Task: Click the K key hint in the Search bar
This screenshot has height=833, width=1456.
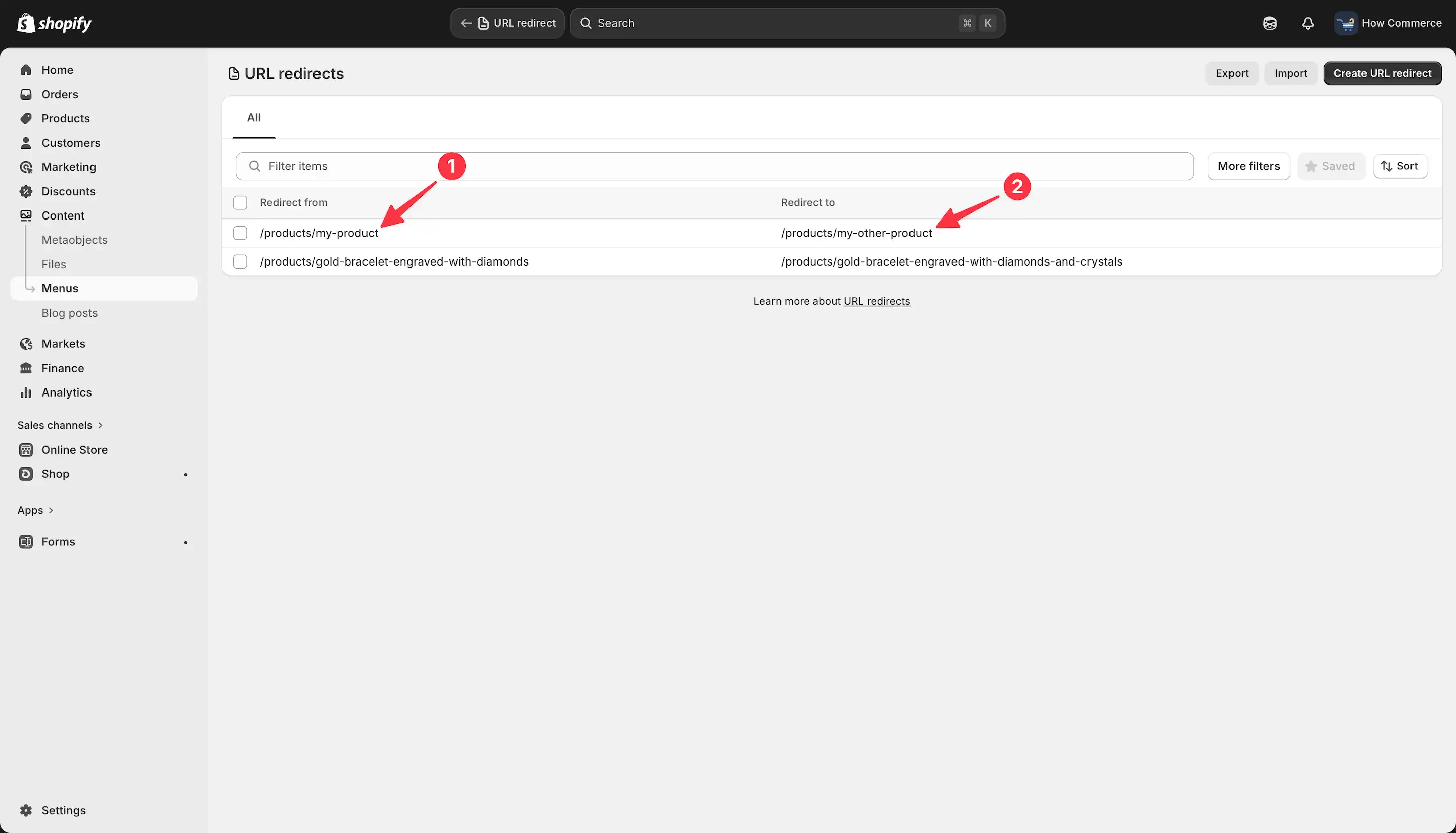Action: [988, 23]
